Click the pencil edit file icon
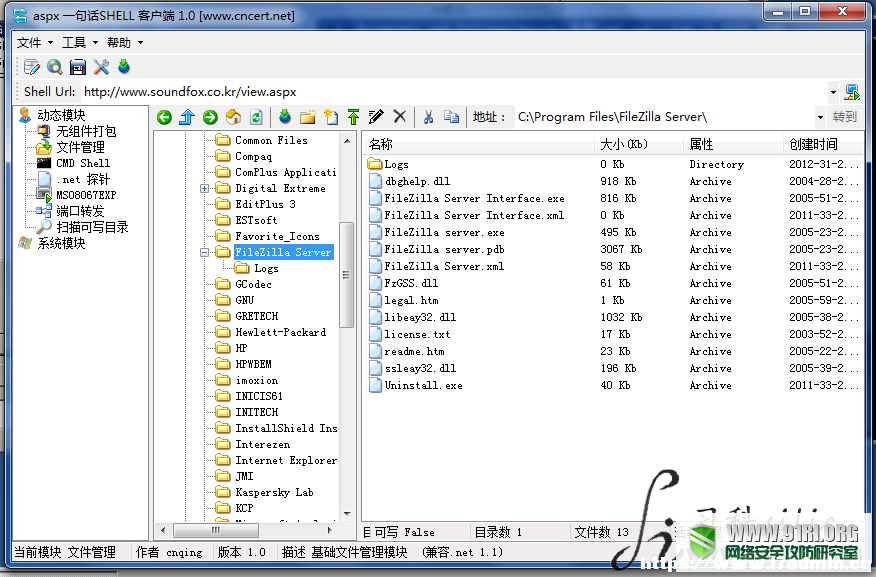Image resolution: width=876 pixels, height=577 pixels. point(376,117)
